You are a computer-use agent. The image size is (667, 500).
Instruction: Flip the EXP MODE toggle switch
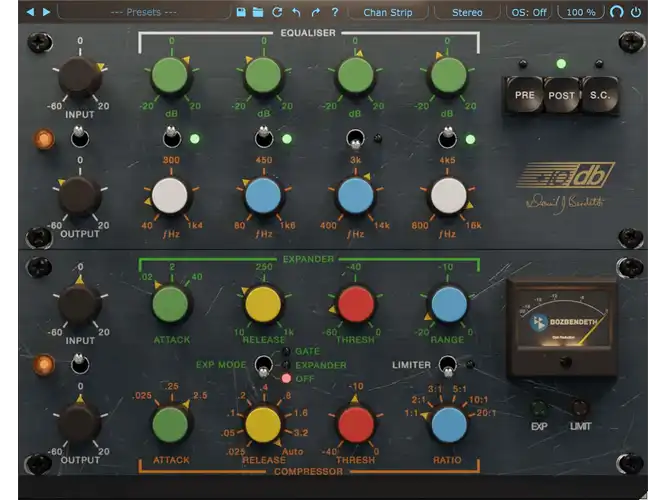tap(263, 366)
